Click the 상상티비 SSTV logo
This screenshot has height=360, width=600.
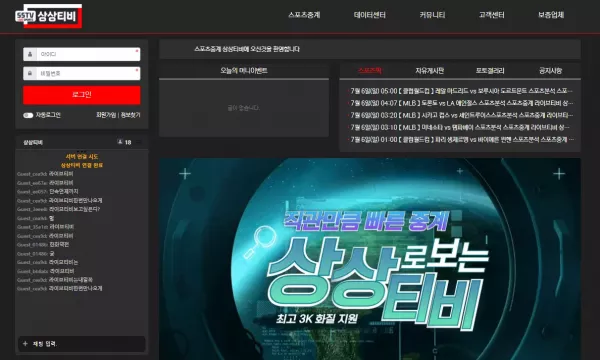pos(49,16)
